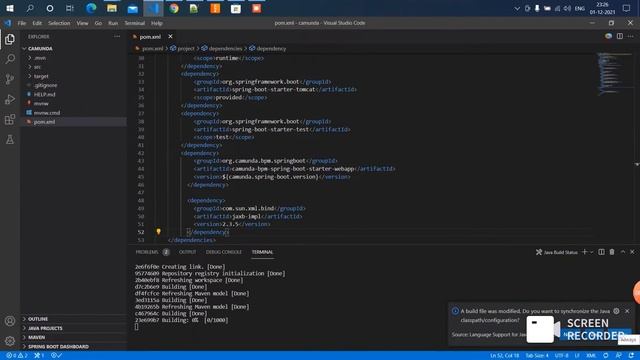The height and width of the screenshot is (360, 640).
Task: Open the Manage gear in activity bar
Action: [10, 341]
